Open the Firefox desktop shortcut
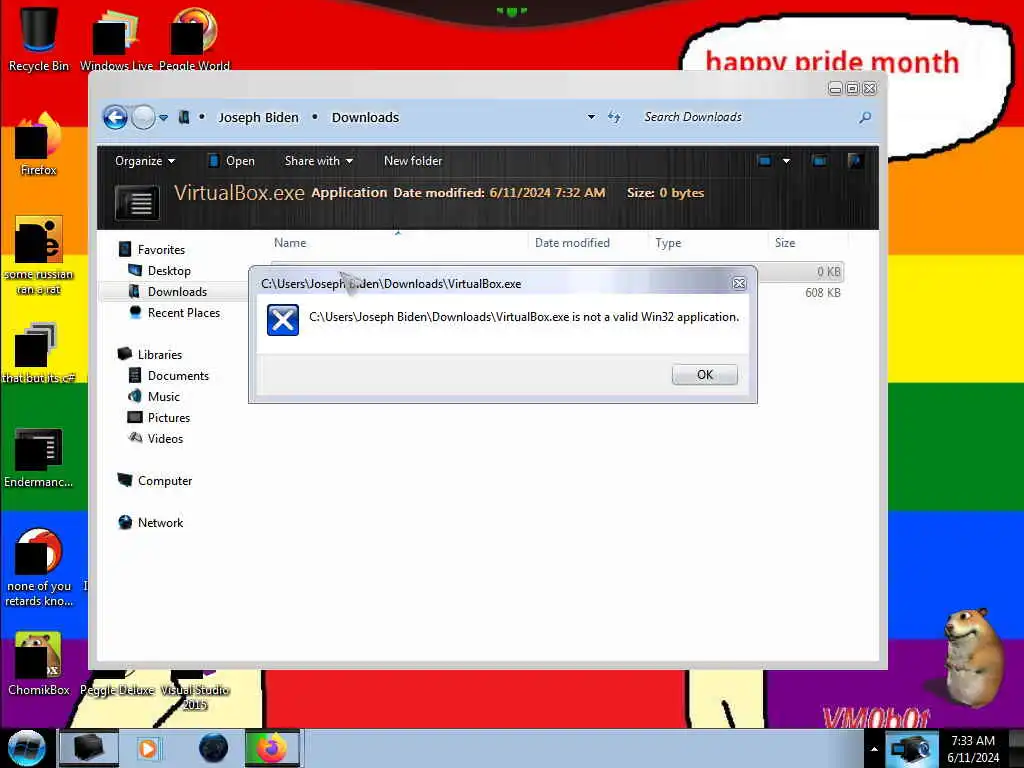This screenshot has height=768, width=1024. [x=39, y=145]
